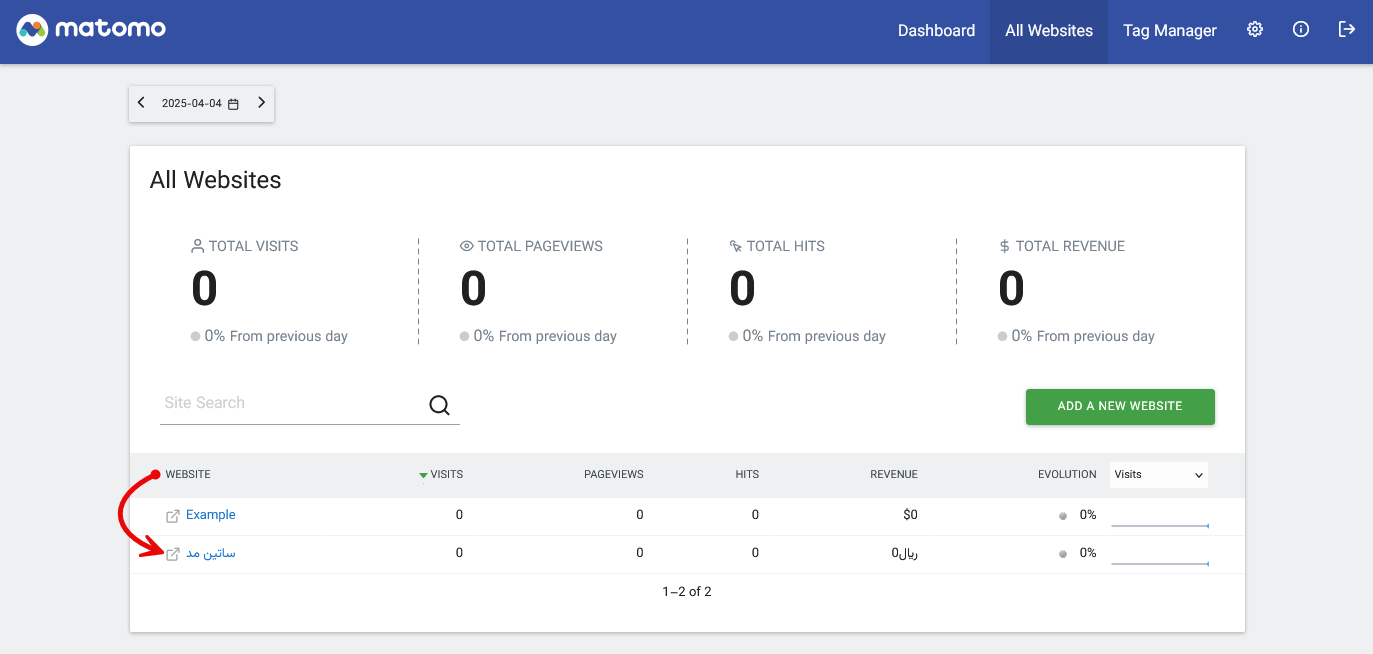Open the Example website link
Viewport: 1373px width, 654px height.
(x=211, y=515)
